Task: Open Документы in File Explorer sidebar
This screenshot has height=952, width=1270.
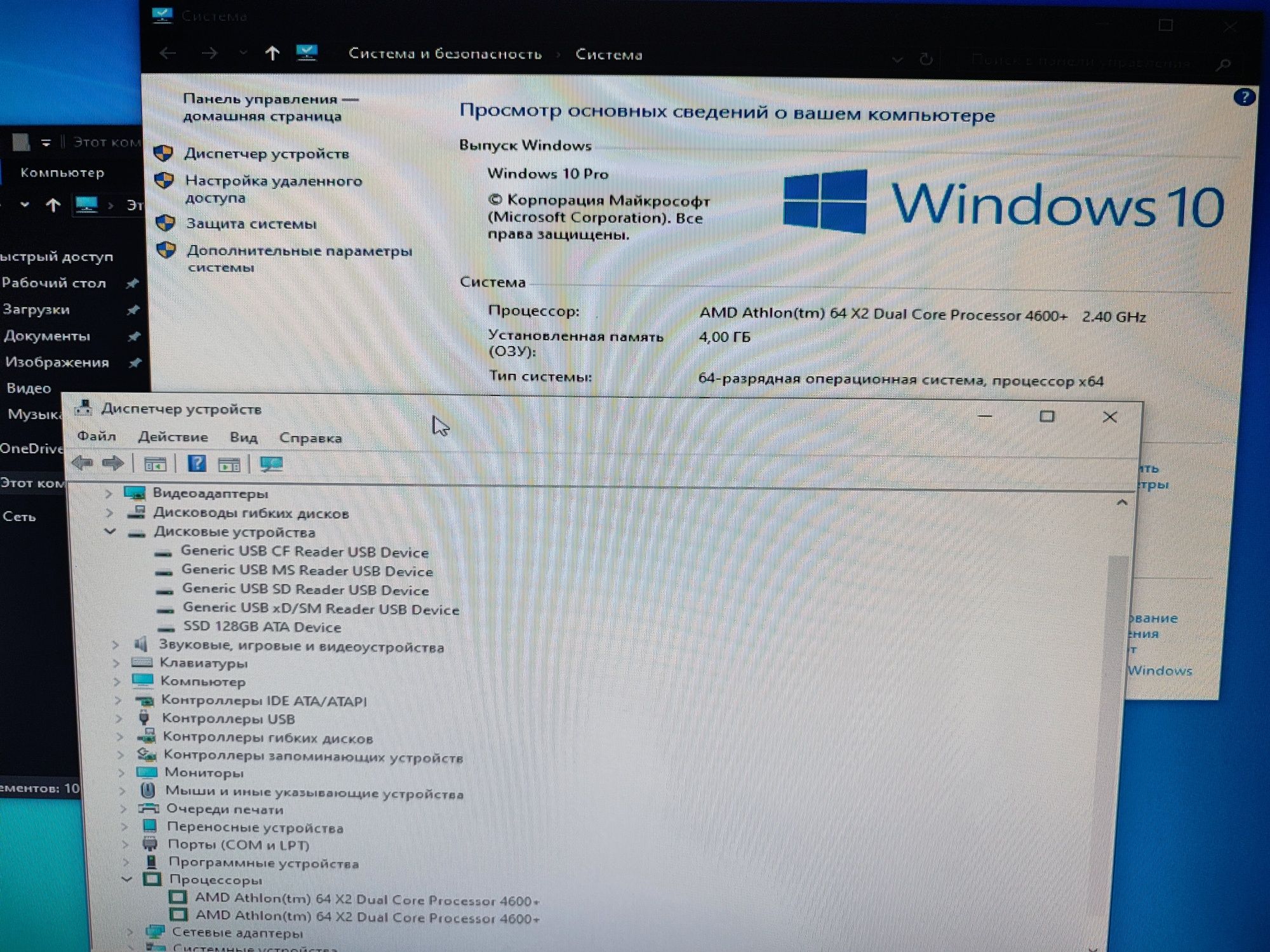Action: (47, 336)
